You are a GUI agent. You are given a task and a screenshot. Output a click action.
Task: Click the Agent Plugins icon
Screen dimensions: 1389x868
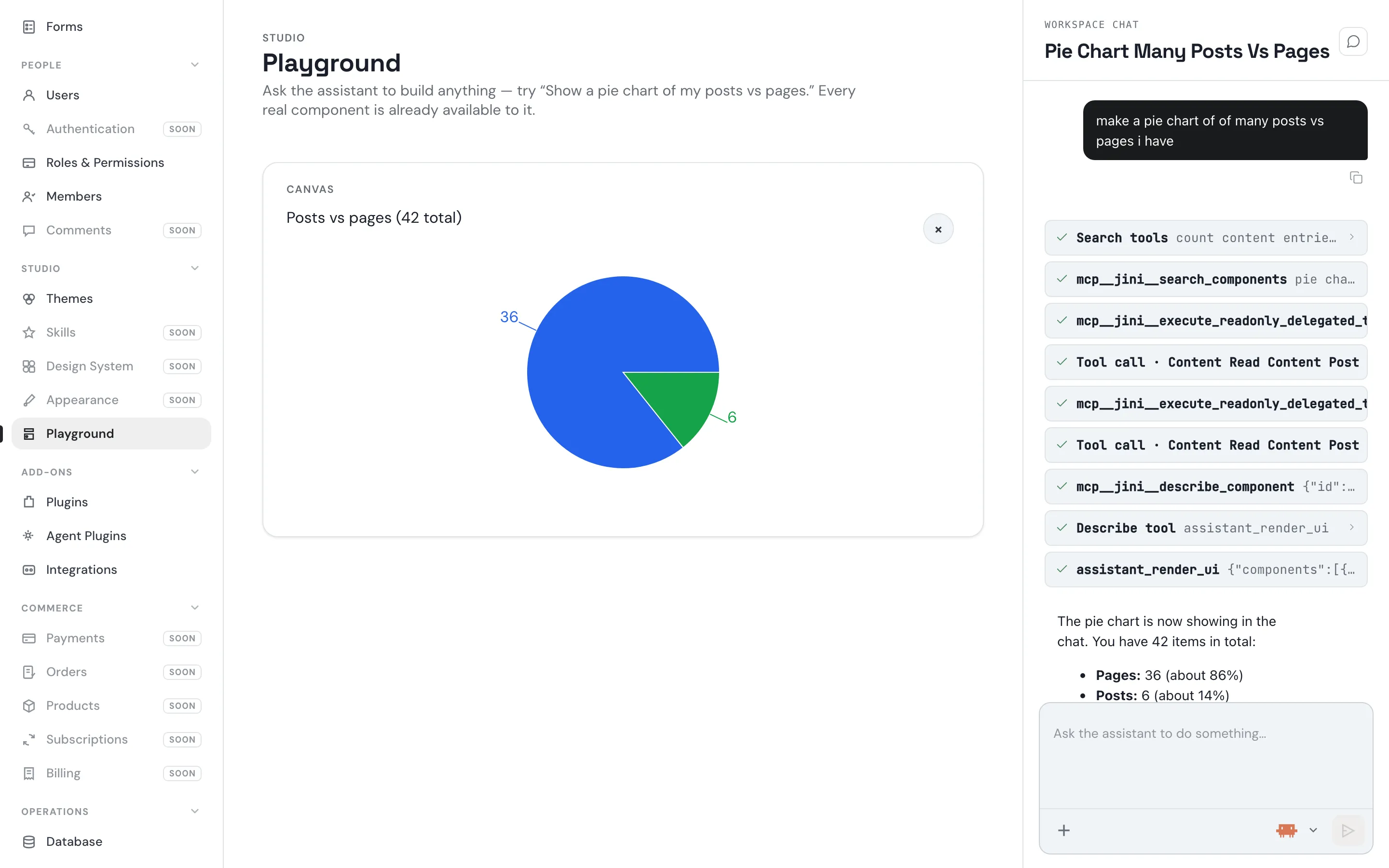point(29,536)
